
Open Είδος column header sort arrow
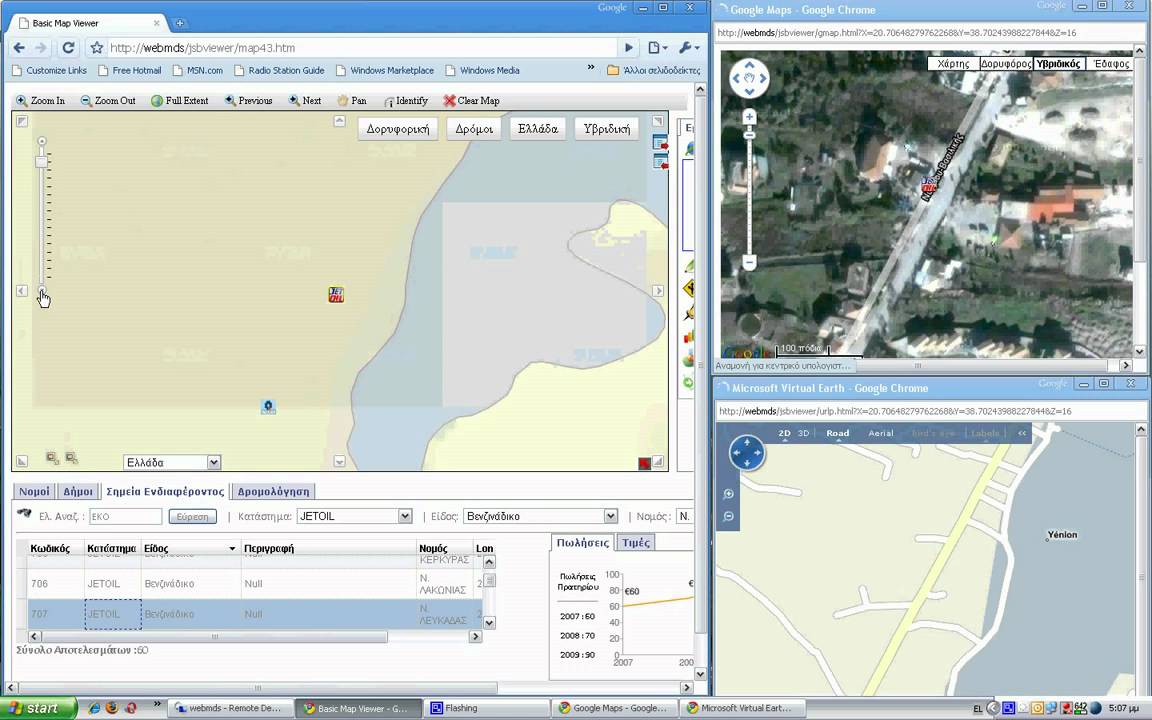232,549
